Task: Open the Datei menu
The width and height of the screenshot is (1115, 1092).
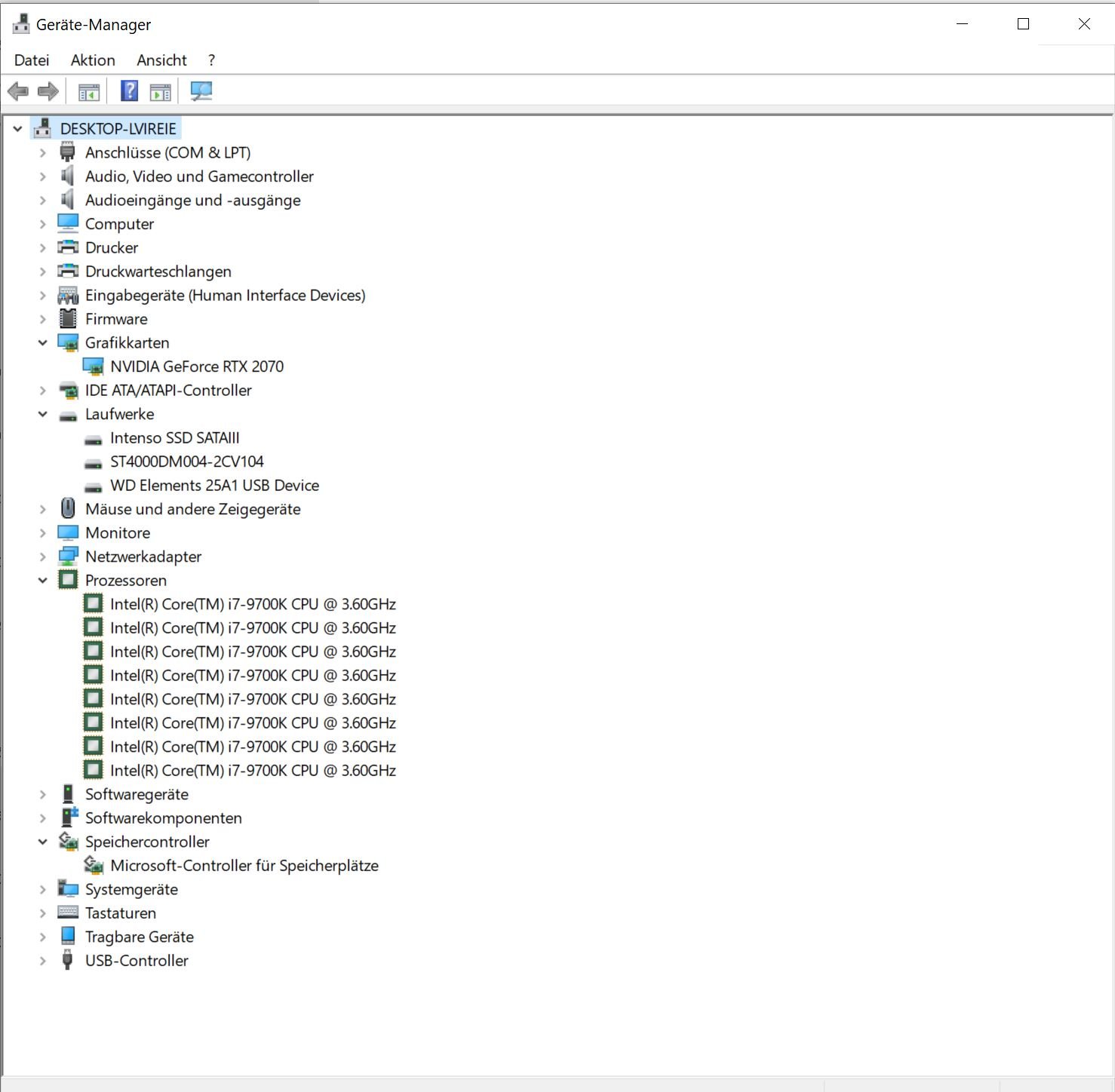Action: pos(32,60)
